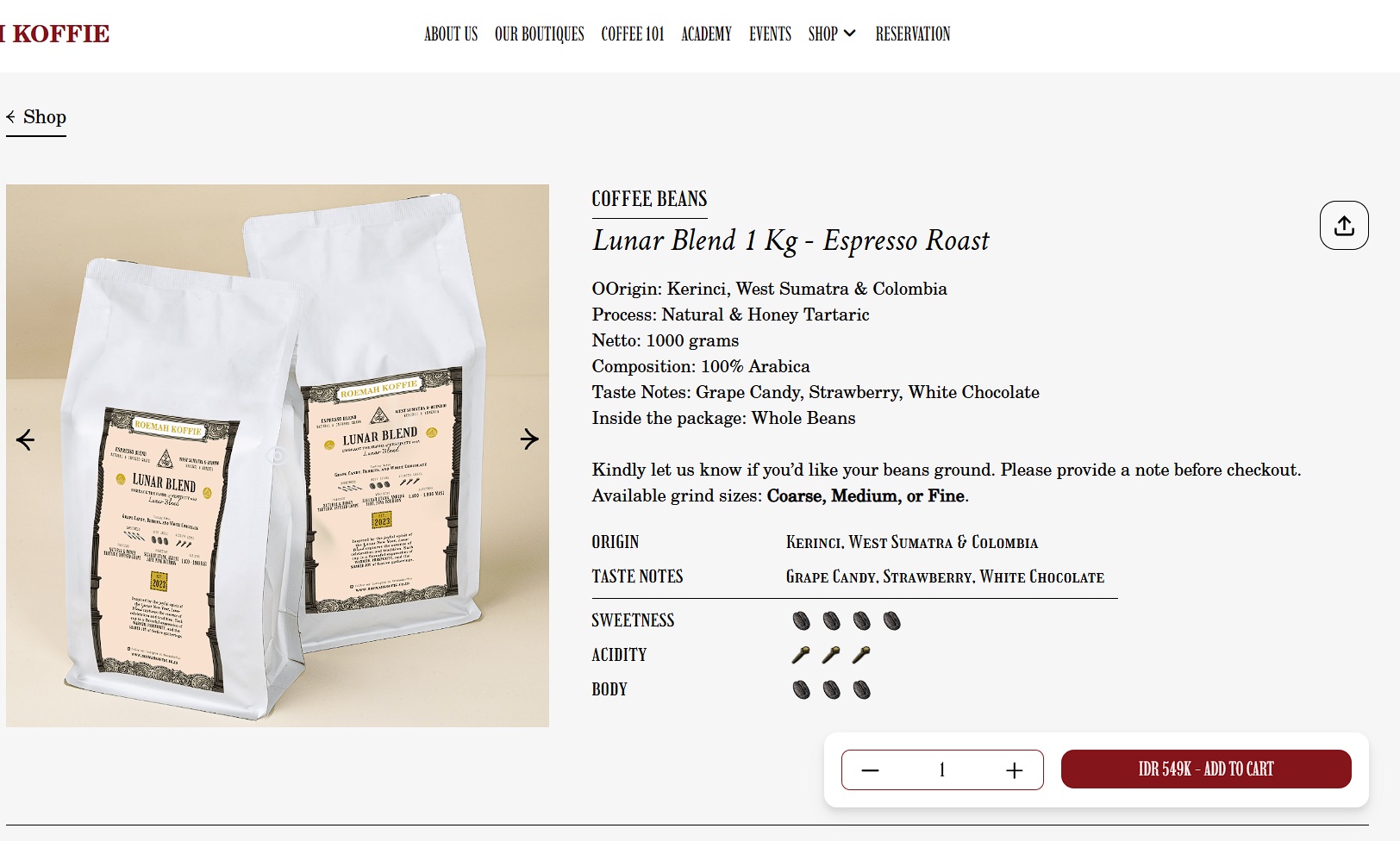Open the Reservation page
Image resolution: width=1400 pixels, height=841 pixels.
tap(913, 34)
